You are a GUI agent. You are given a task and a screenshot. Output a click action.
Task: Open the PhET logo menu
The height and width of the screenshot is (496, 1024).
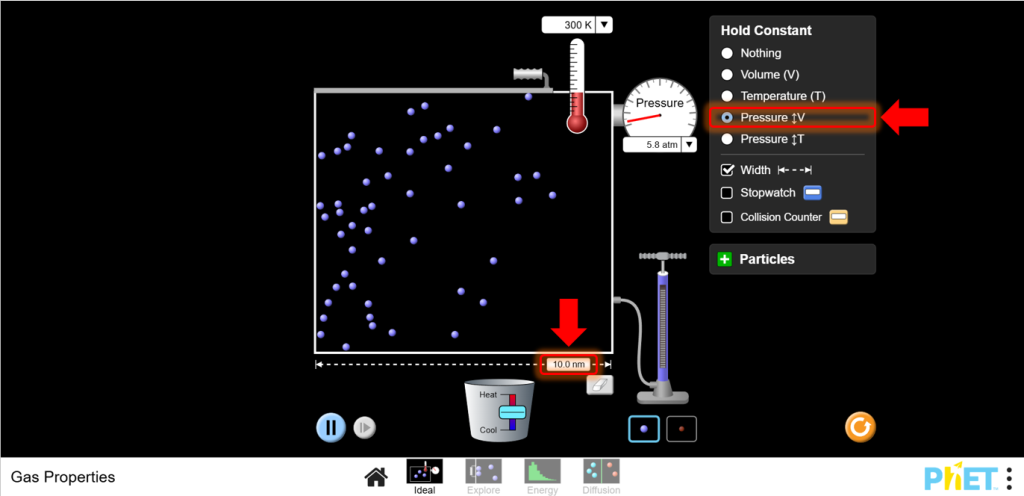point(961,476)
